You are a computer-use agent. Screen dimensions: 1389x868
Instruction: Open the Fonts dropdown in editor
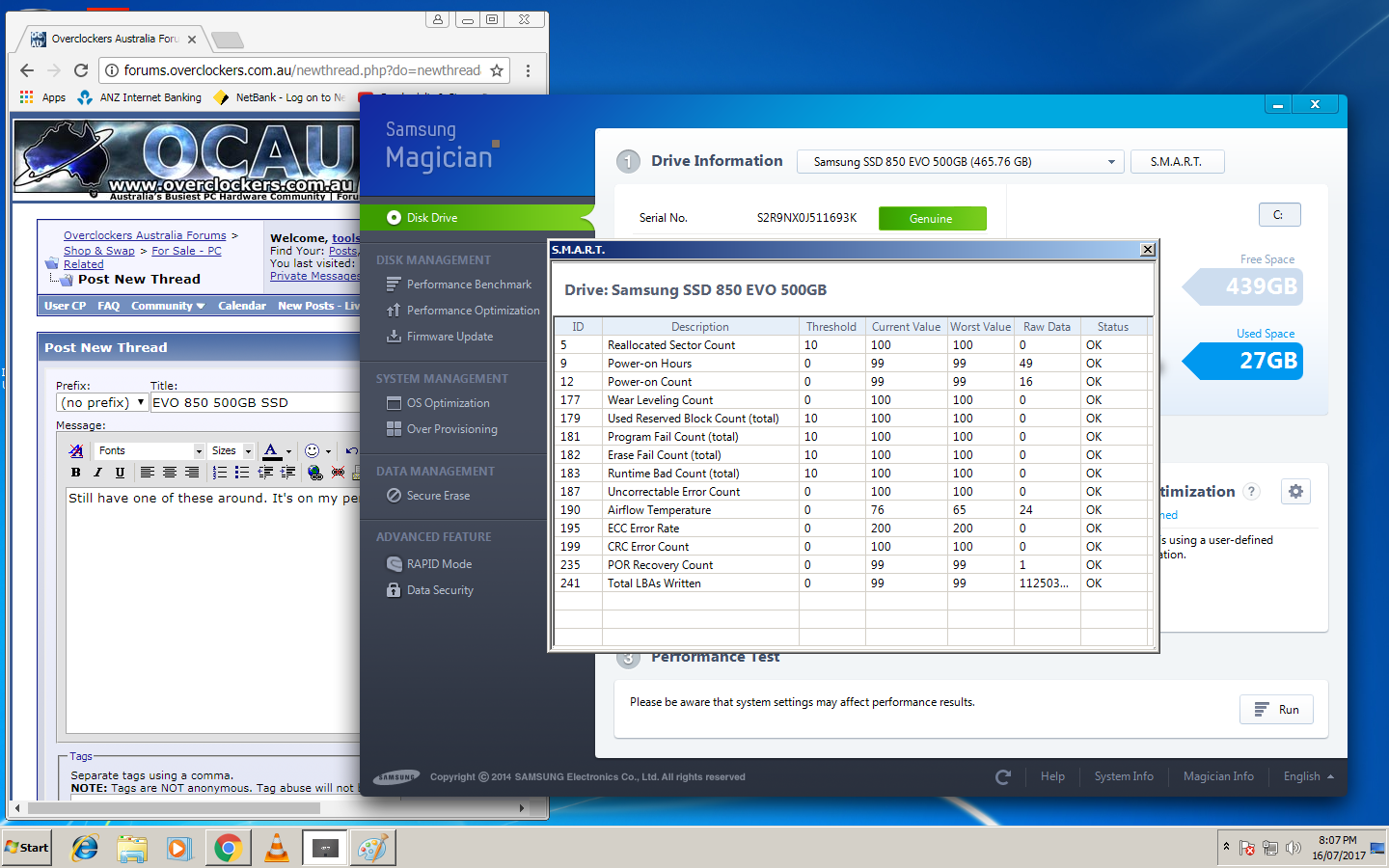click(150, 451)
